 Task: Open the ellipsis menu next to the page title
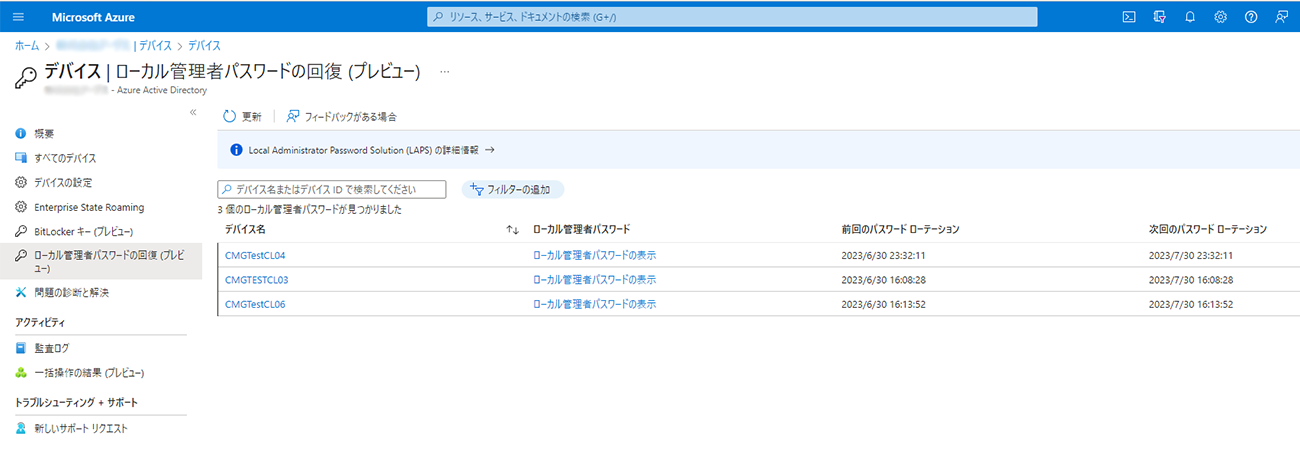click(445, 72)
